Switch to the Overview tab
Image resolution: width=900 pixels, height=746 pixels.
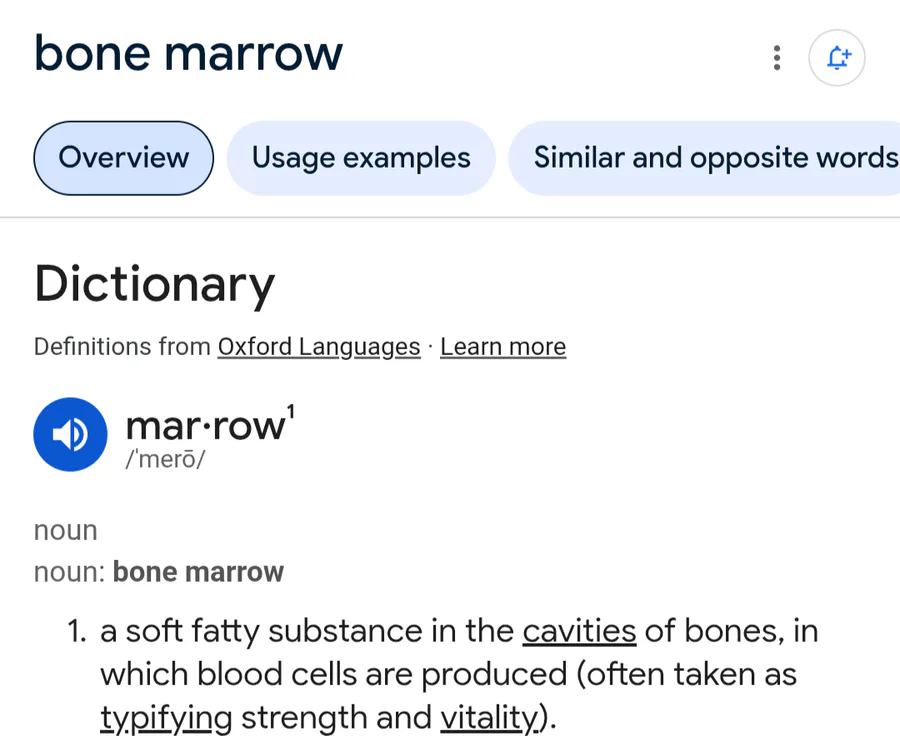point(124,158)
